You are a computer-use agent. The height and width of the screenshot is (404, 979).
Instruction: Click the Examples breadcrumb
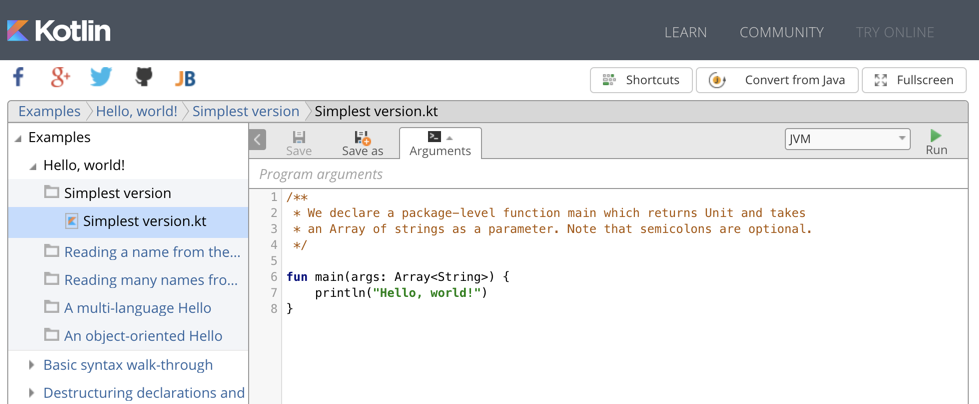(49, 111)
